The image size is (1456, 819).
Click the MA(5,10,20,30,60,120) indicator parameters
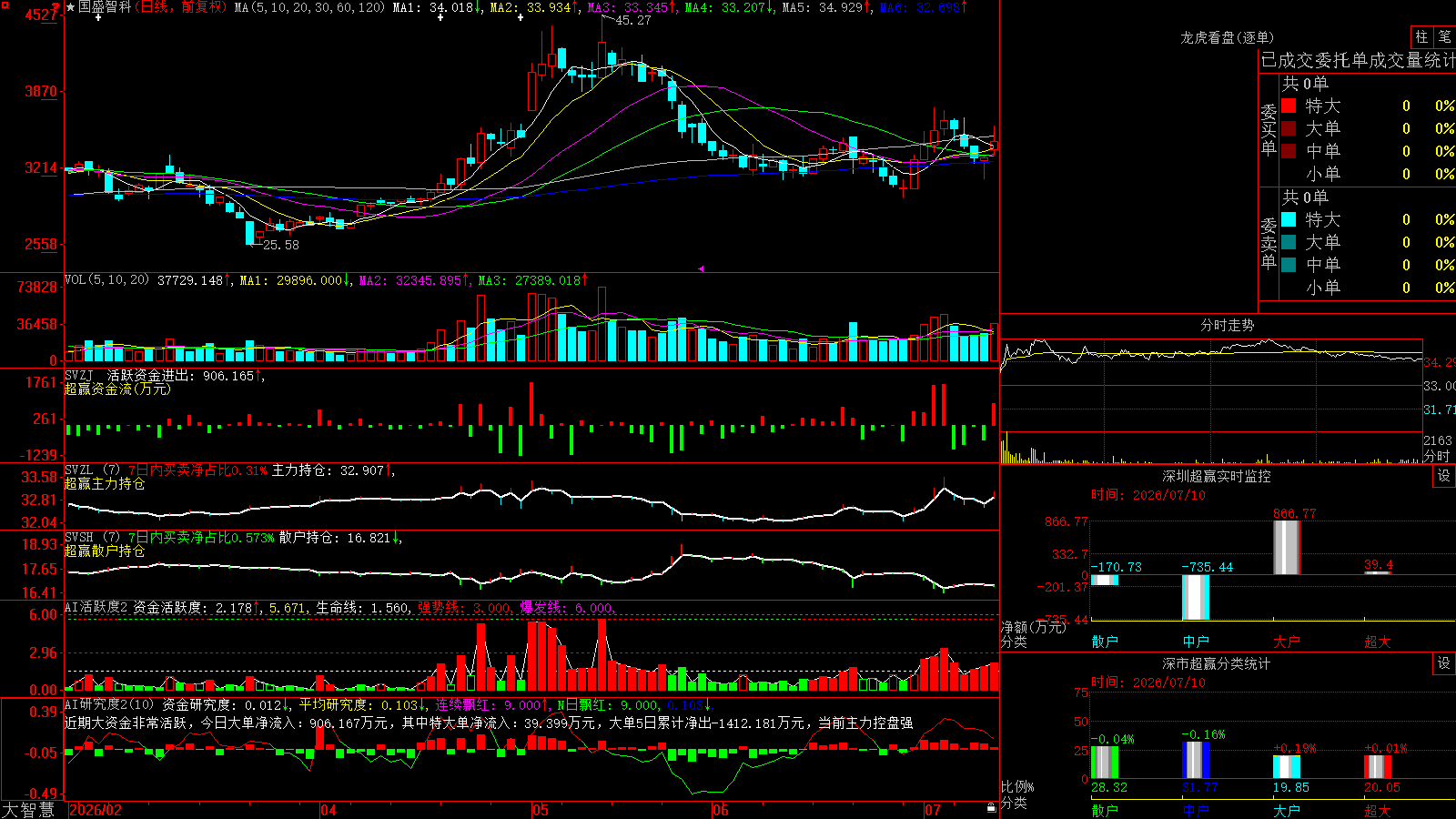[310, 7]
